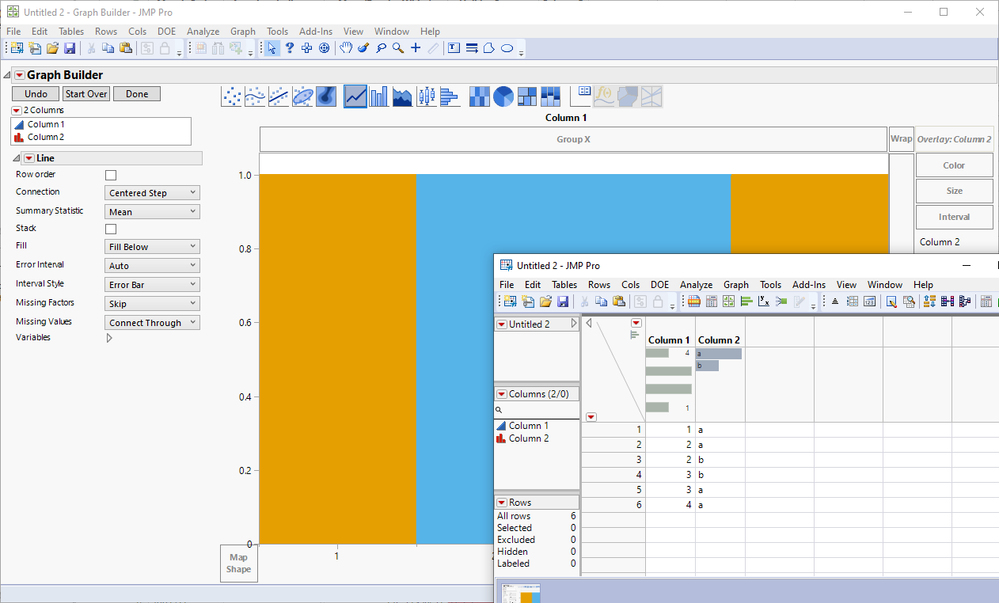Image resolution: width=999 pixels, height=603 pixels.
Task: Click the Wrap drop zone
Action: click(901, 139)
